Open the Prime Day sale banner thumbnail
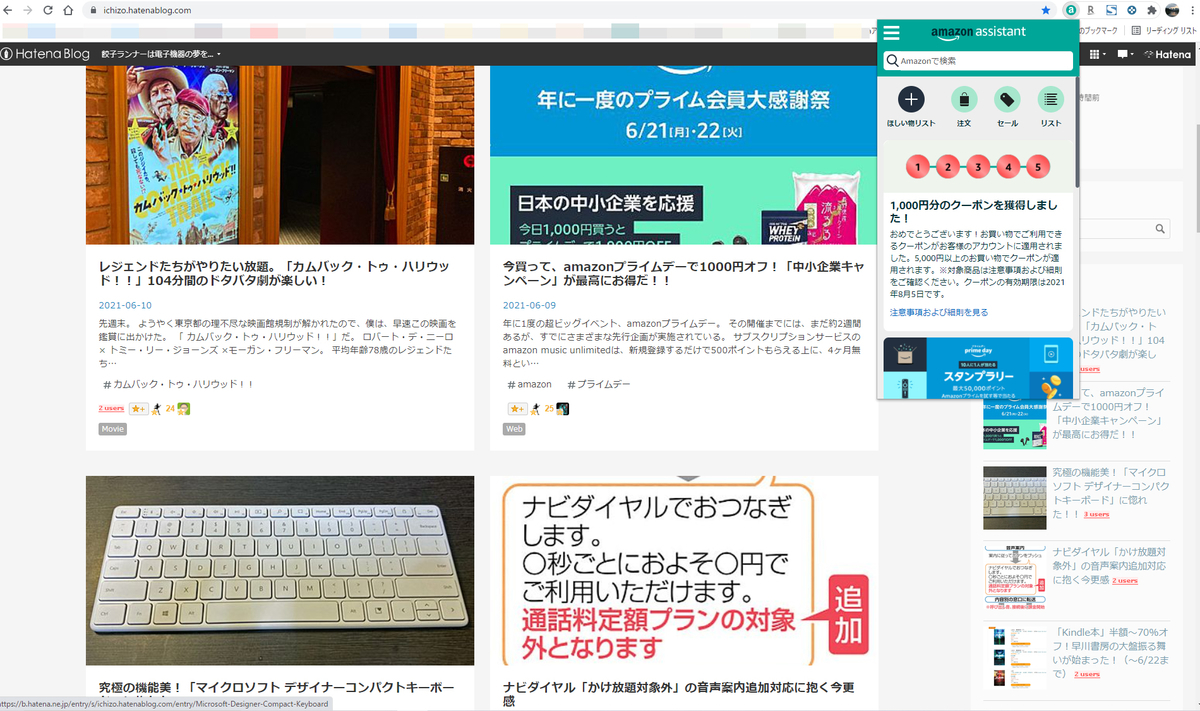Image resolution: width=1200 pixels, height=711 pixels. 684,155
